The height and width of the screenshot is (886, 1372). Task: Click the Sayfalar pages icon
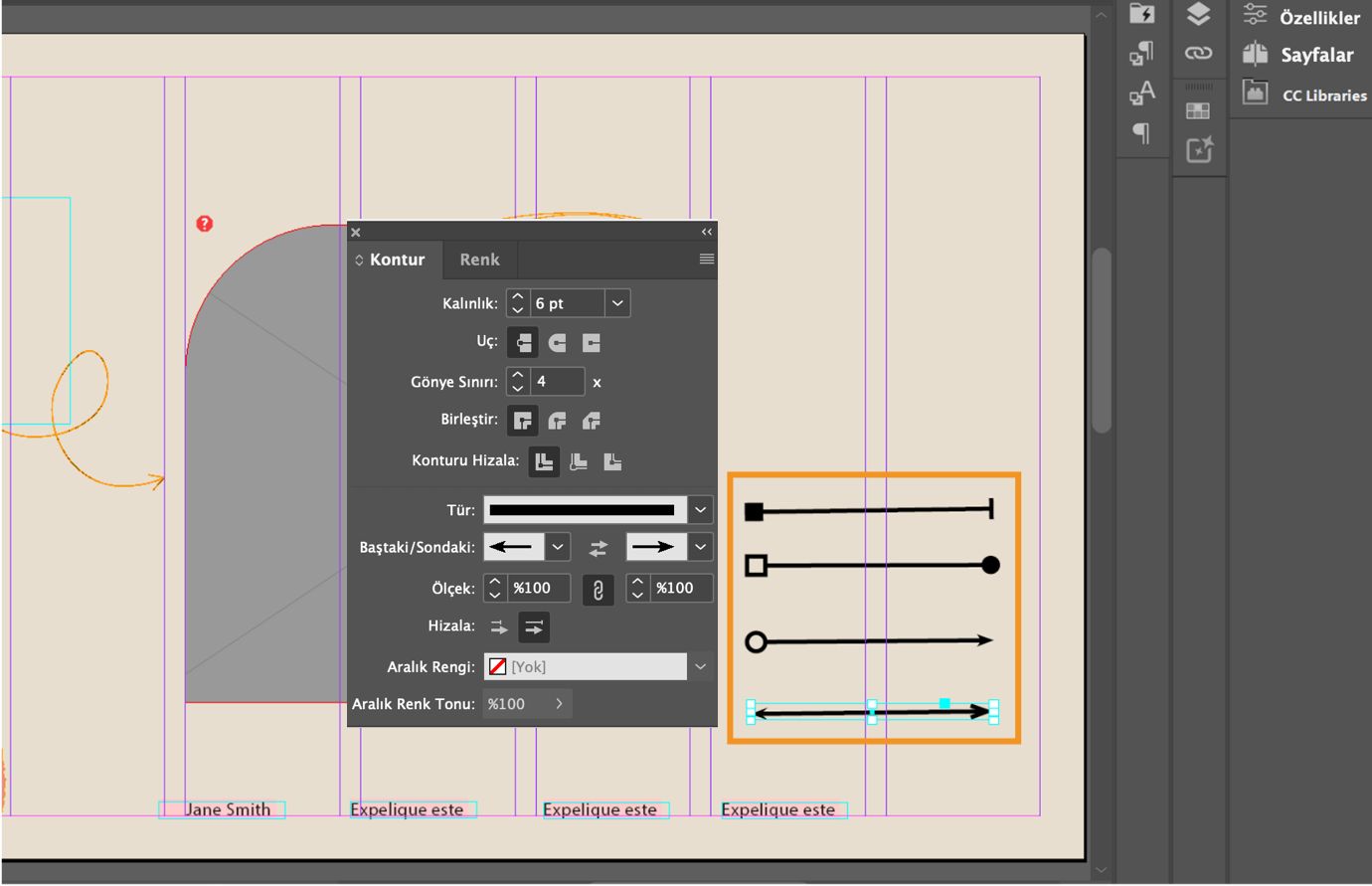(x=1255, y=54)
